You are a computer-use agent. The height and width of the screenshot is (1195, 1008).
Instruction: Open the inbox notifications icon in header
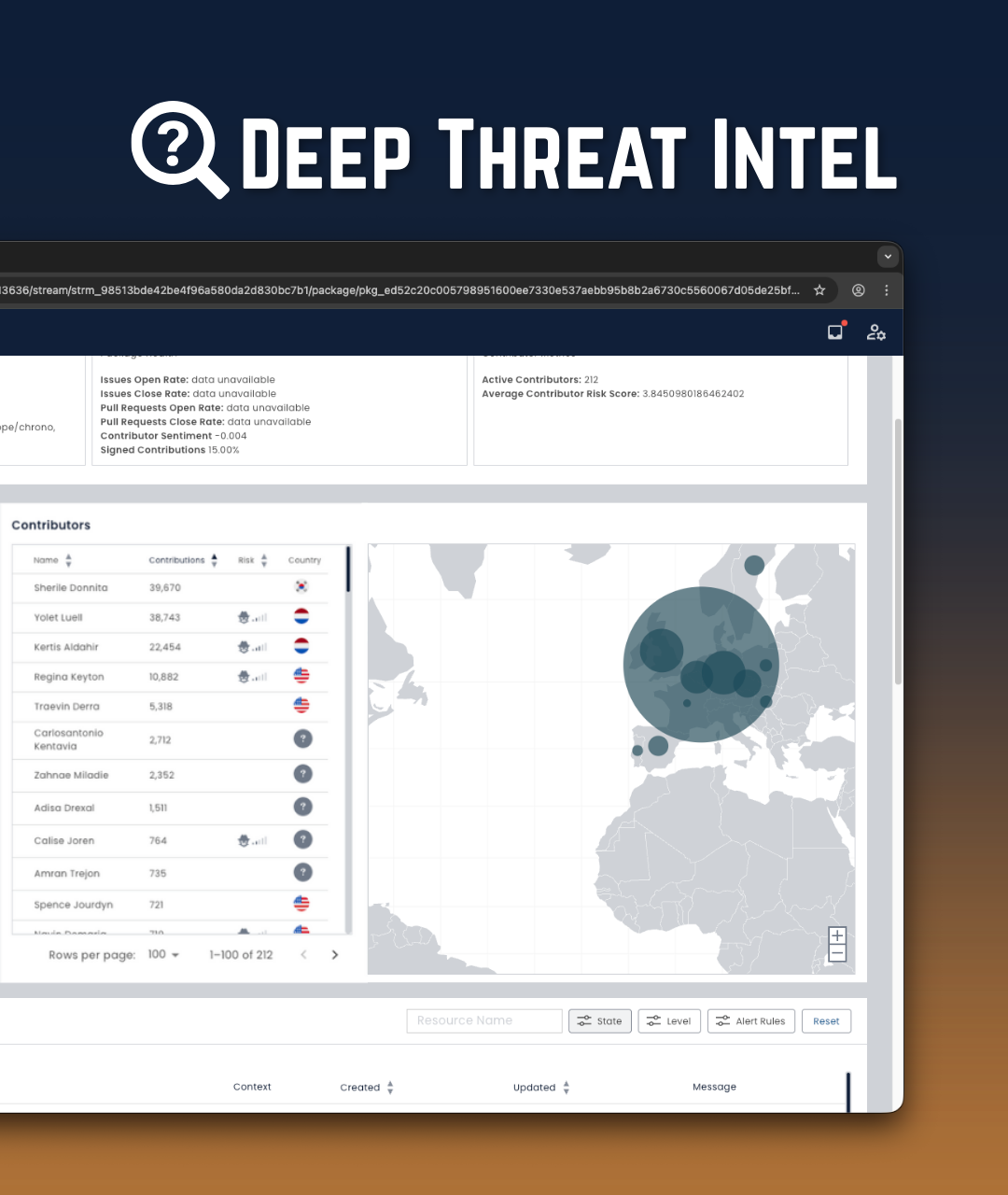(x=836, y=331)
